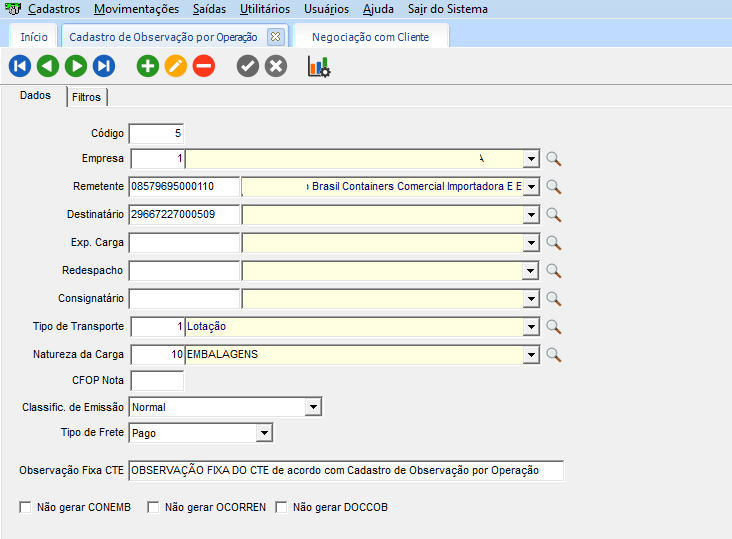Edit record with orange pencil icon
732x539 pixels.
coord(176,66)
